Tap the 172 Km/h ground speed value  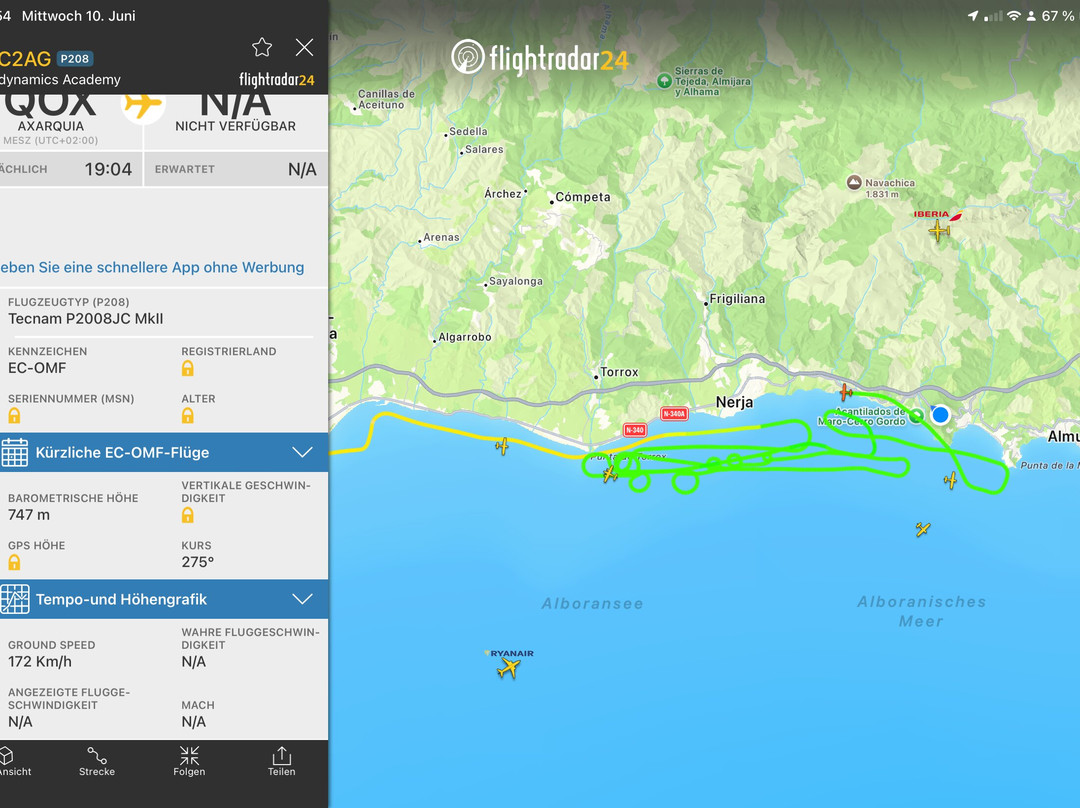[40, 662]
